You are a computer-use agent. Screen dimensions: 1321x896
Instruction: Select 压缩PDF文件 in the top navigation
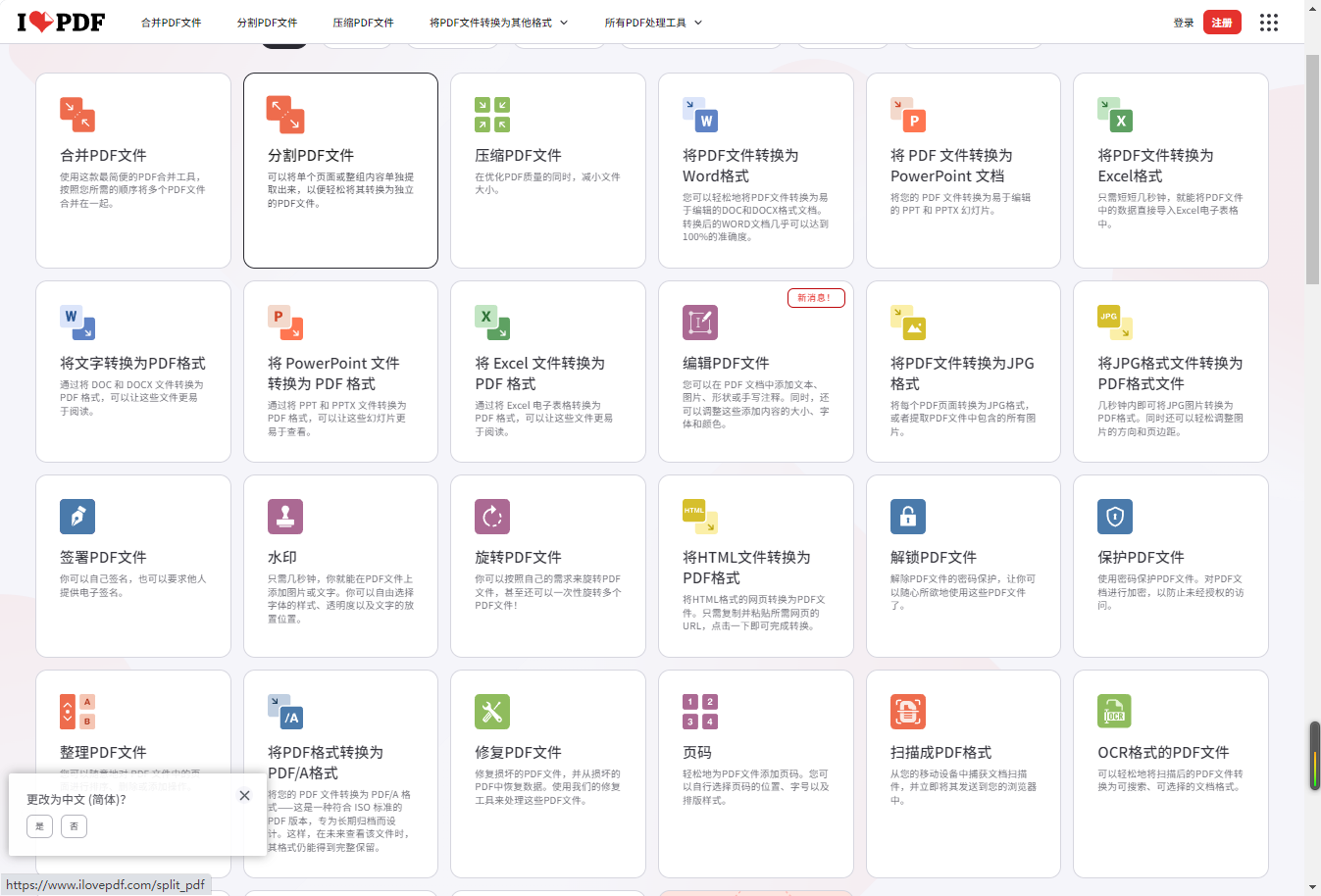coord(363,23)
